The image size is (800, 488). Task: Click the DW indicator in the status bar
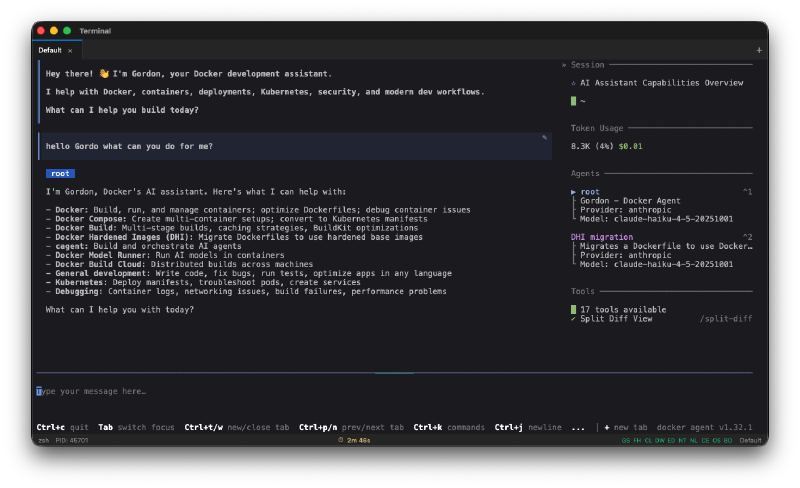pos(660,440)
